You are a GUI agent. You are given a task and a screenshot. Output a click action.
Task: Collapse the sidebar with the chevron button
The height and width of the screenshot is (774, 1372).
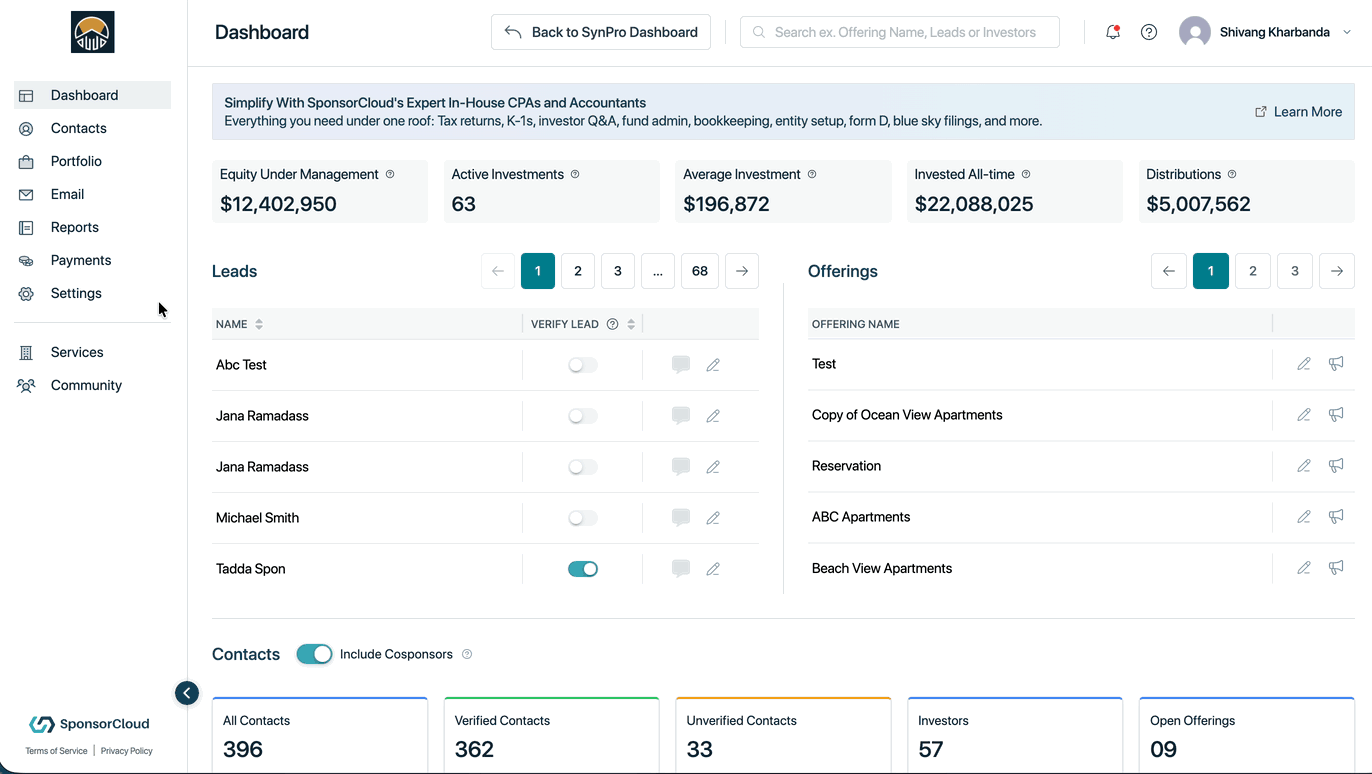[x=187, y=693]
